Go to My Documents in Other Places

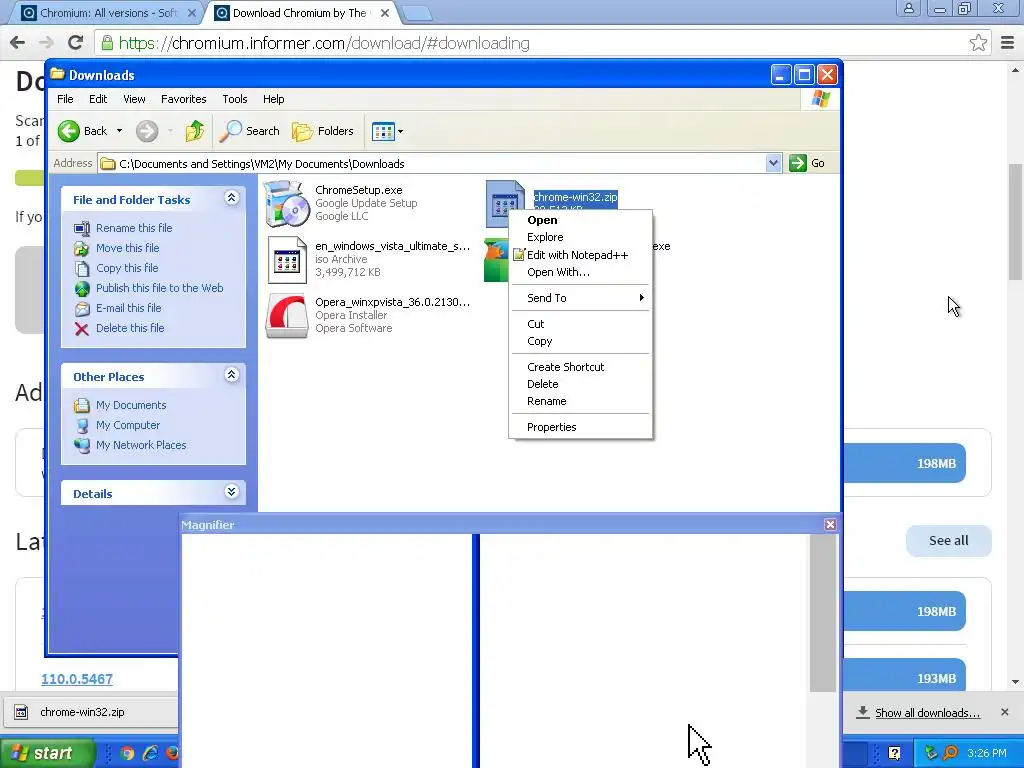coord(131,406)
